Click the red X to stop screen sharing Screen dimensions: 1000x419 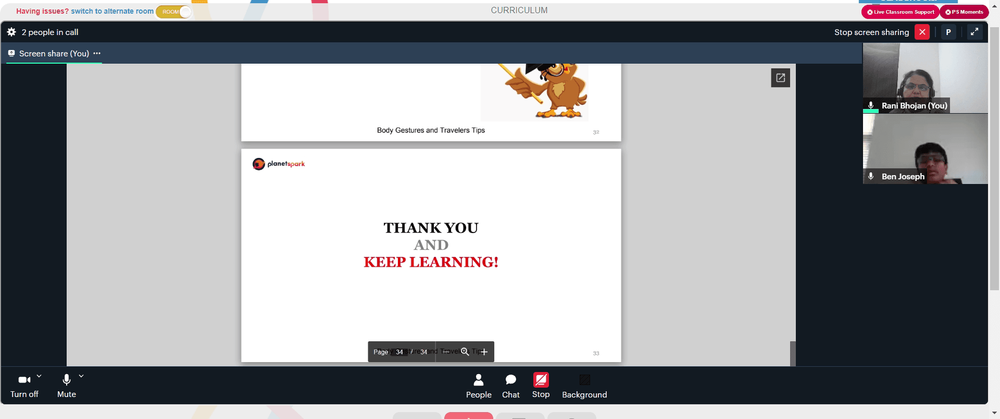[x=922, y=32]
